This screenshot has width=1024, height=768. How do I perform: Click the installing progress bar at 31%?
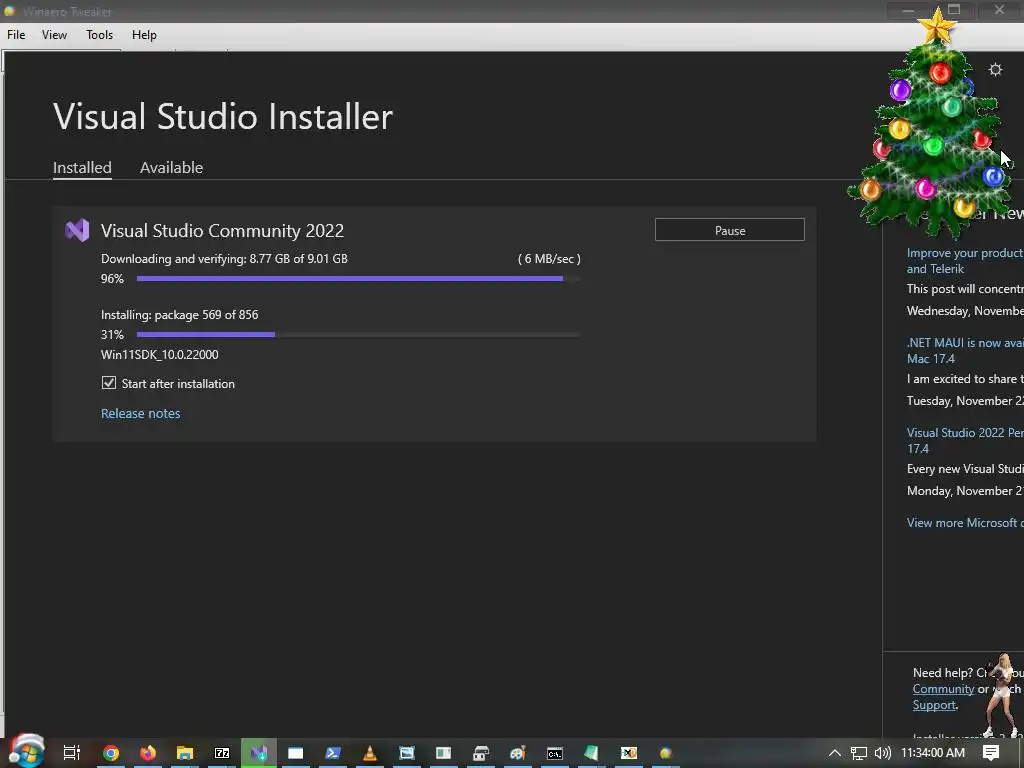pos(358,335)
